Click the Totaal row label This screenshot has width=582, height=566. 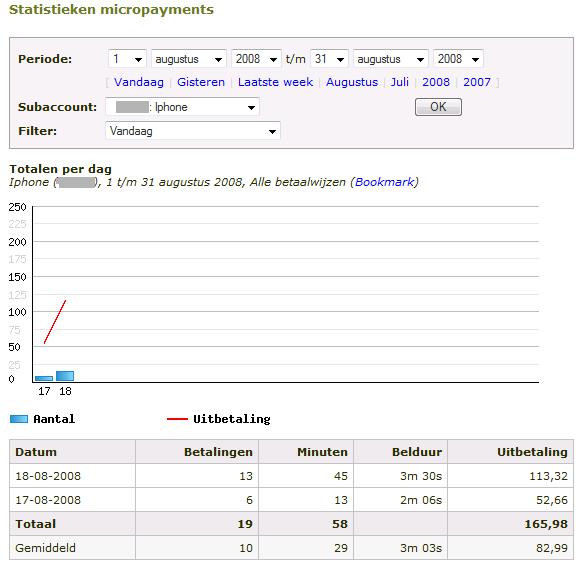pyautogui.click(x=36, y=524)
